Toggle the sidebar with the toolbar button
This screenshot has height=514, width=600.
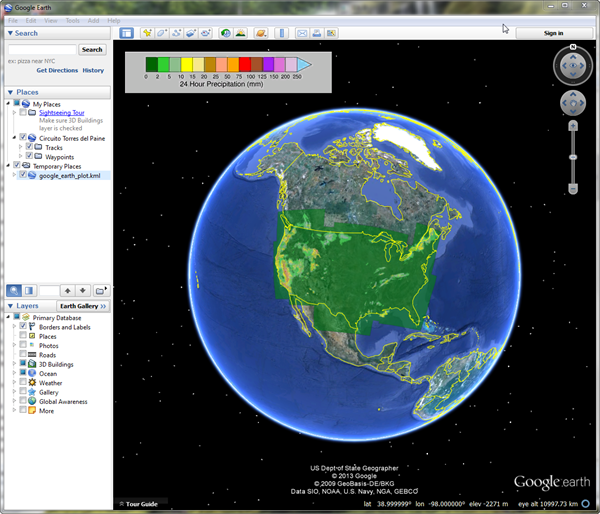click(x=127, y=33)
